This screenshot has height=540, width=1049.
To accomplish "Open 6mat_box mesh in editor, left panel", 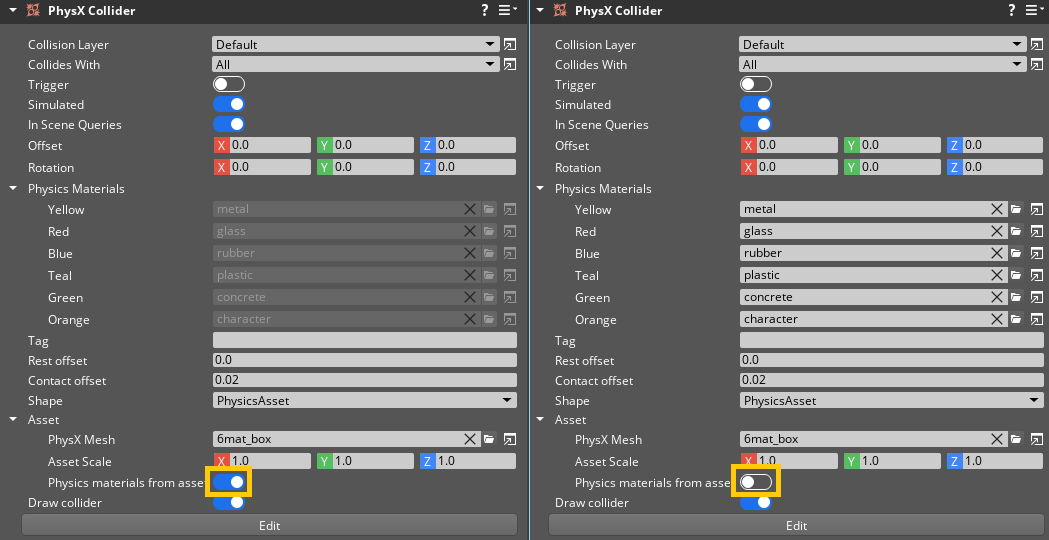I will click(510, 440).
